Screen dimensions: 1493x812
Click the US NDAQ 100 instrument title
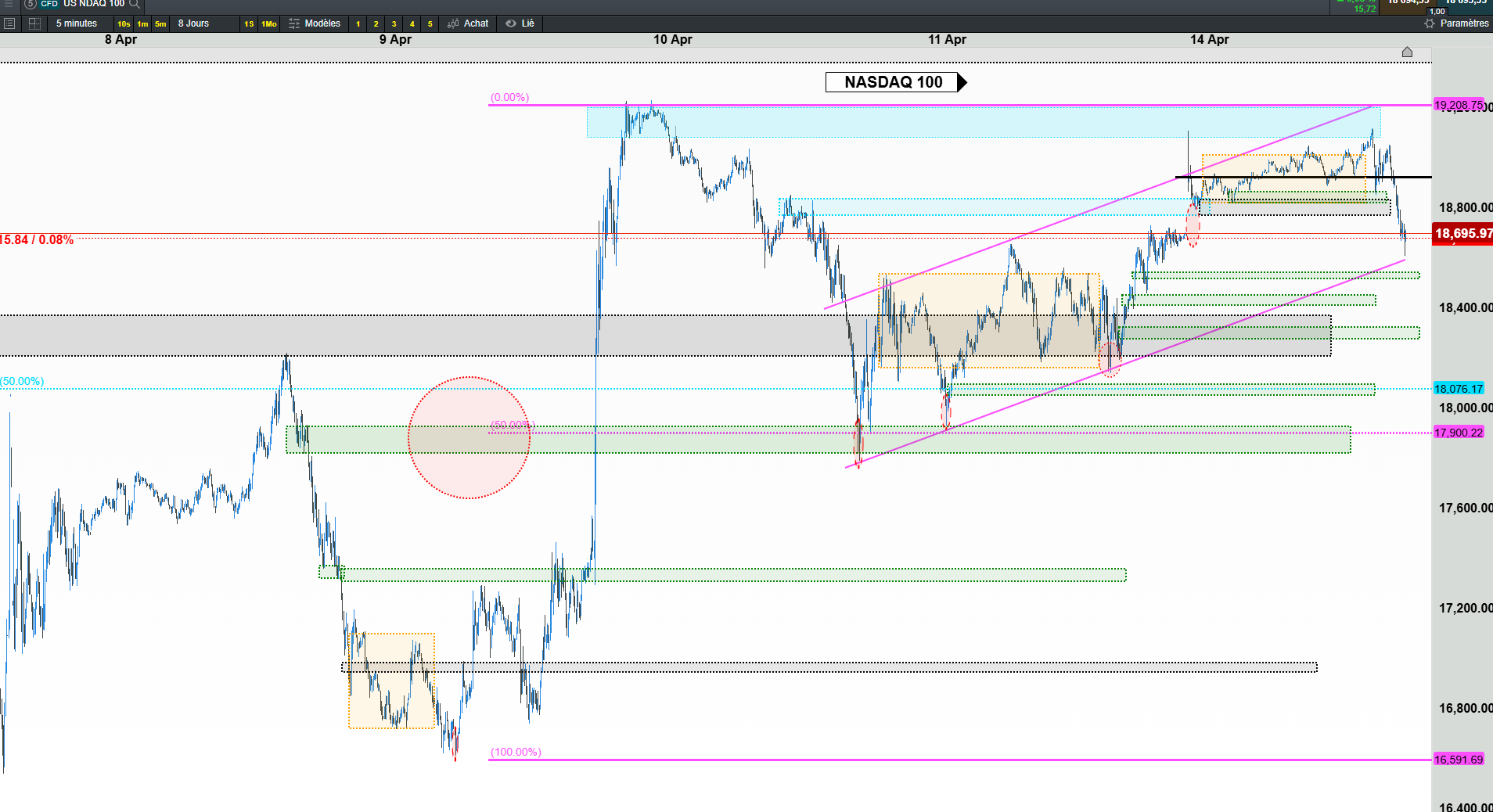coord(94,4)
